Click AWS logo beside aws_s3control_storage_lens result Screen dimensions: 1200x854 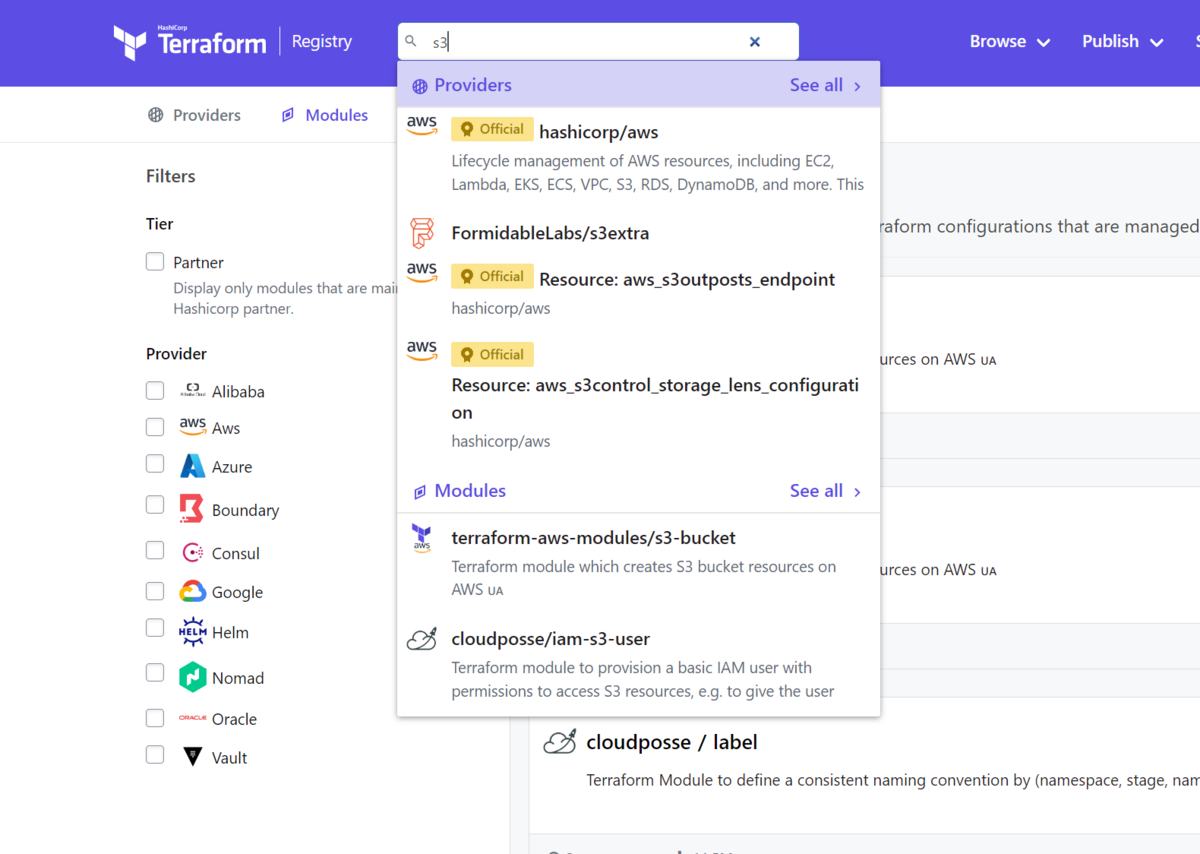pos(422,349)
